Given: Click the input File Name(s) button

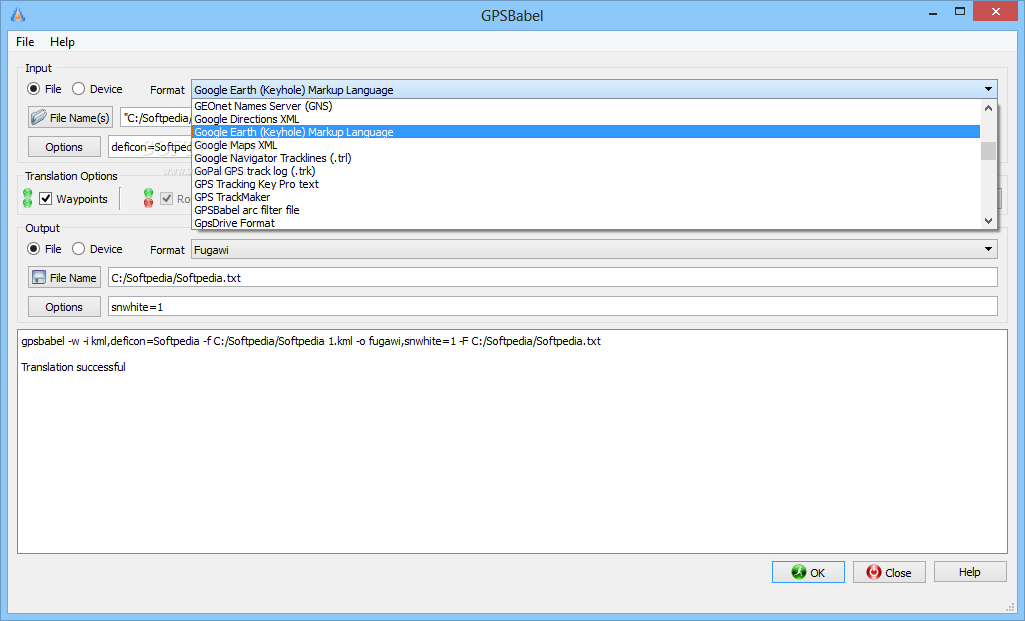Looking at the screenshot, I should pos(71,117).
